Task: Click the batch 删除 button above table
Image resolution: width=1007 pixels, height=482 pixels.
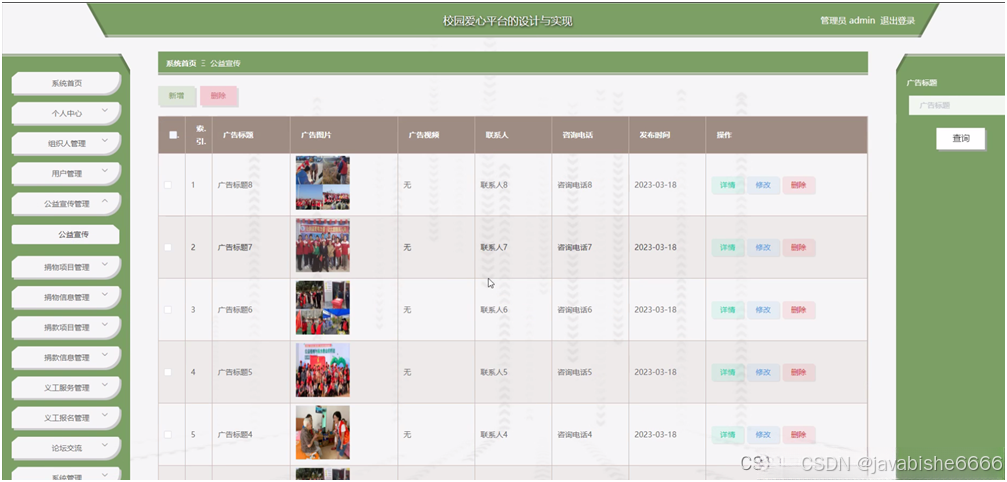Action: (218, 96)
